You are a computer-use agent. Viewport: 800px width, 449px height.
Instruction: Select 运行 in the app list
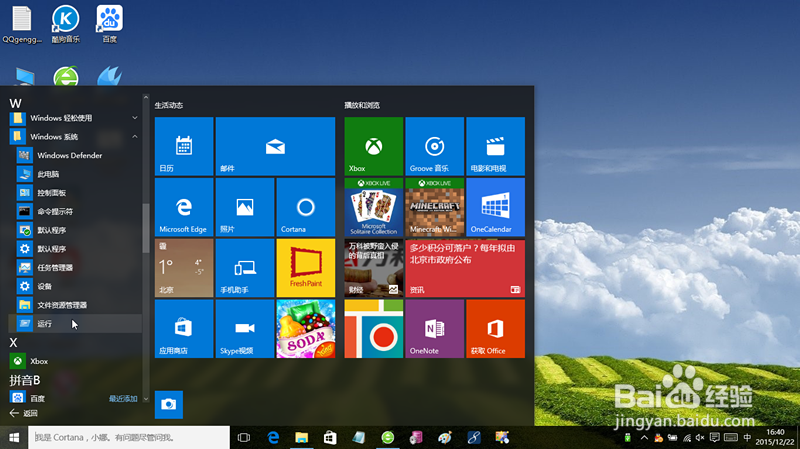74,323
